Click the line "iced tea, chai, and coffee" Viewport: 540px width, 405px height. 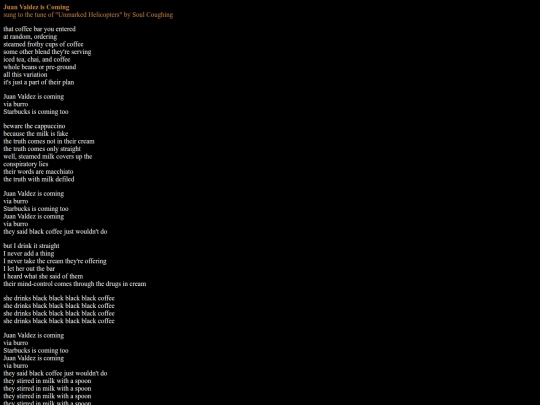point(37,60)
